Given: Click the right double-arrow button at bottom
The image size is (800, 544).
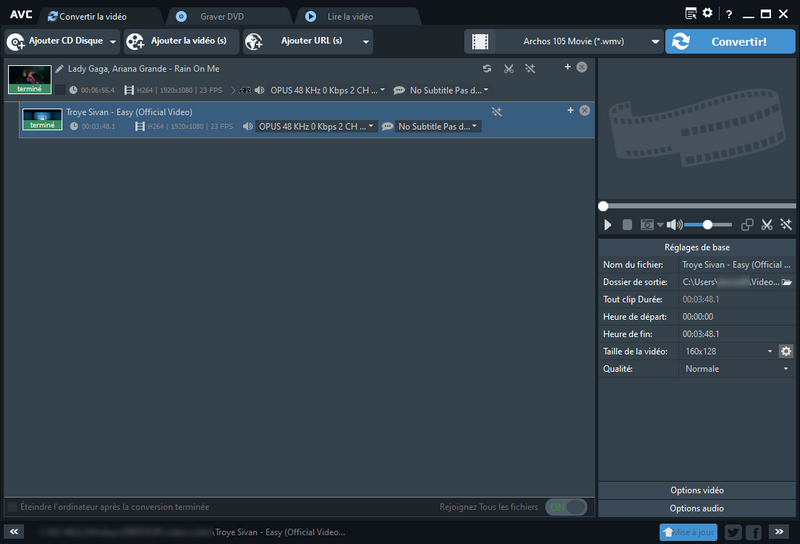Looking at the screenshot, I should pos(779,532).
